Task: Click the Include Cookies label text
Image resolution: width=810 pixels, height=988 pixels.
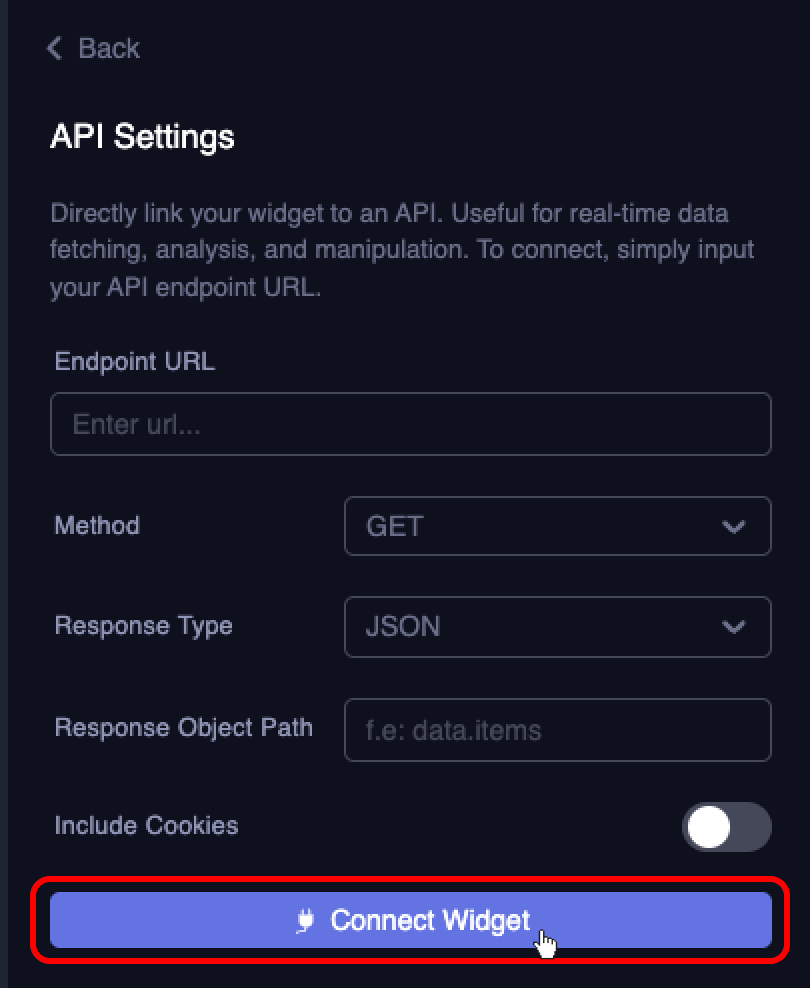Action: click(x=146, y=826)
